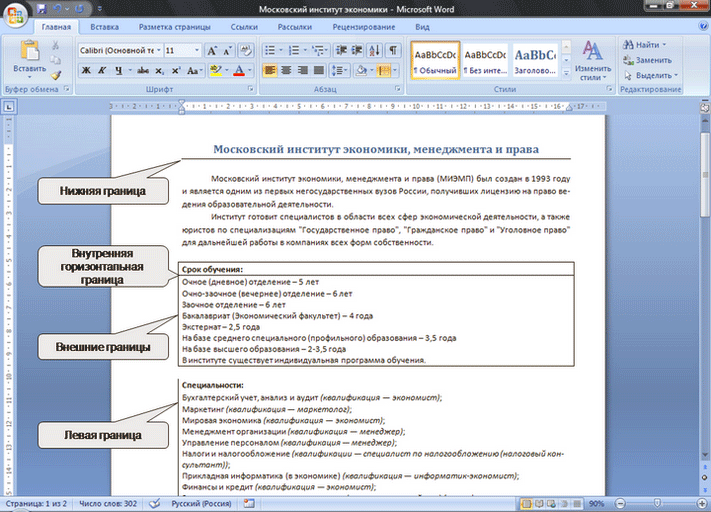Image resolution: width=711 pixels, height=512 pixels.
Task: Switch to Вставка tab
Action: (104, 27)
